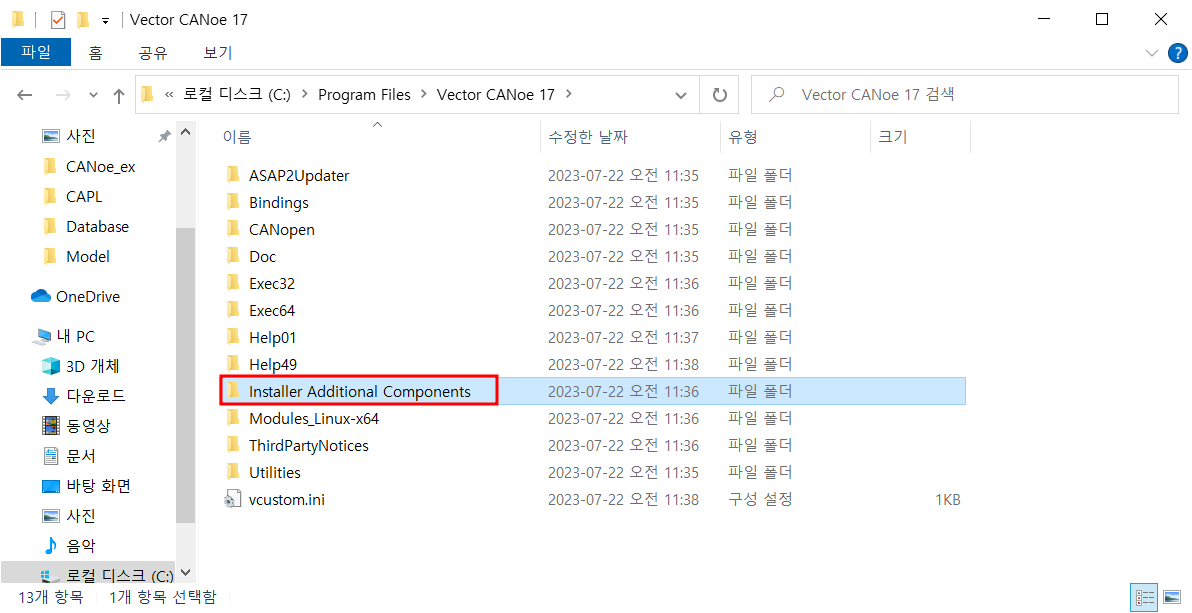Open Customize Quick Access Toolbar dropdown
1192x613 pixels.
coord(105,20)
